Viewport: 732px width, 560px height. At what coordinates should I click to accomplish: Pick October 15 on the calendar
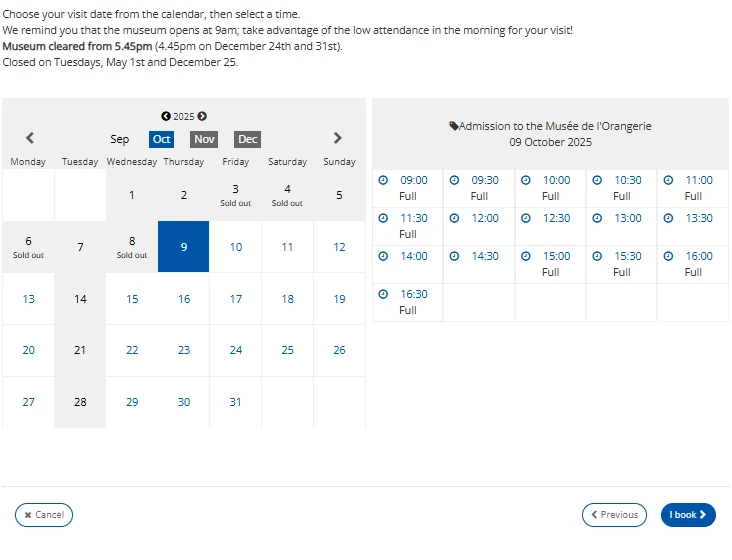(x=132, y=299)
